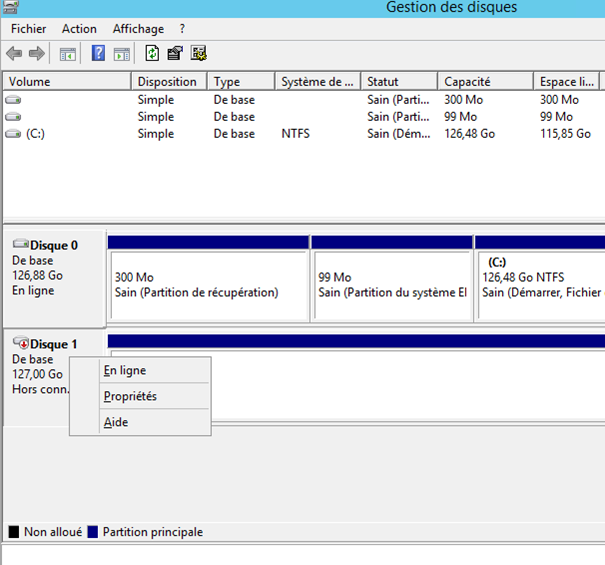This screenshot has height=565, width=605.
Task: Click the Disque 0 disk label
Action: (x=54, y=245)
